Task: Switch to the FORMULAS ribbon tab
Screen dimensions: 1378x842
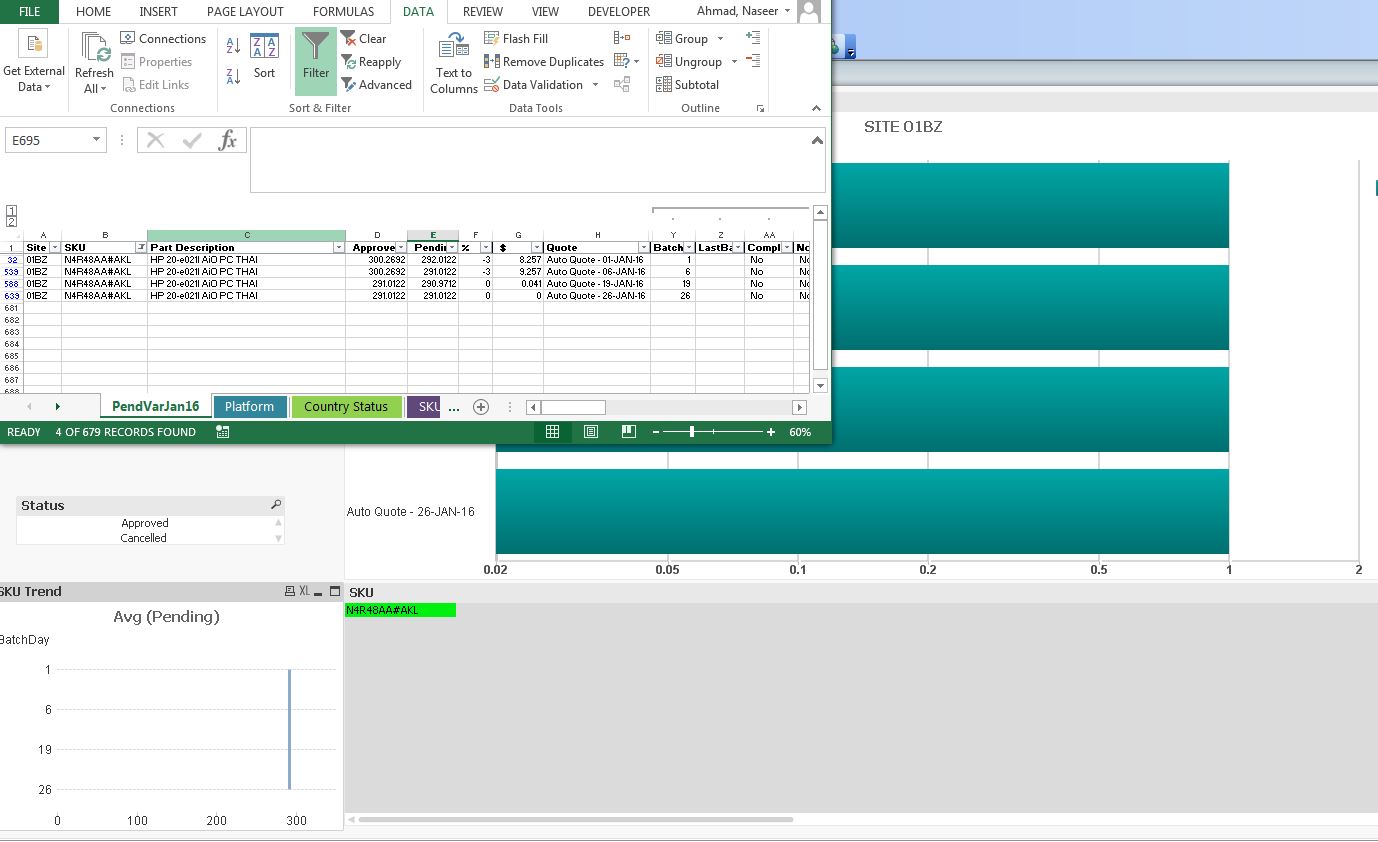Action: tap(343, 12)
